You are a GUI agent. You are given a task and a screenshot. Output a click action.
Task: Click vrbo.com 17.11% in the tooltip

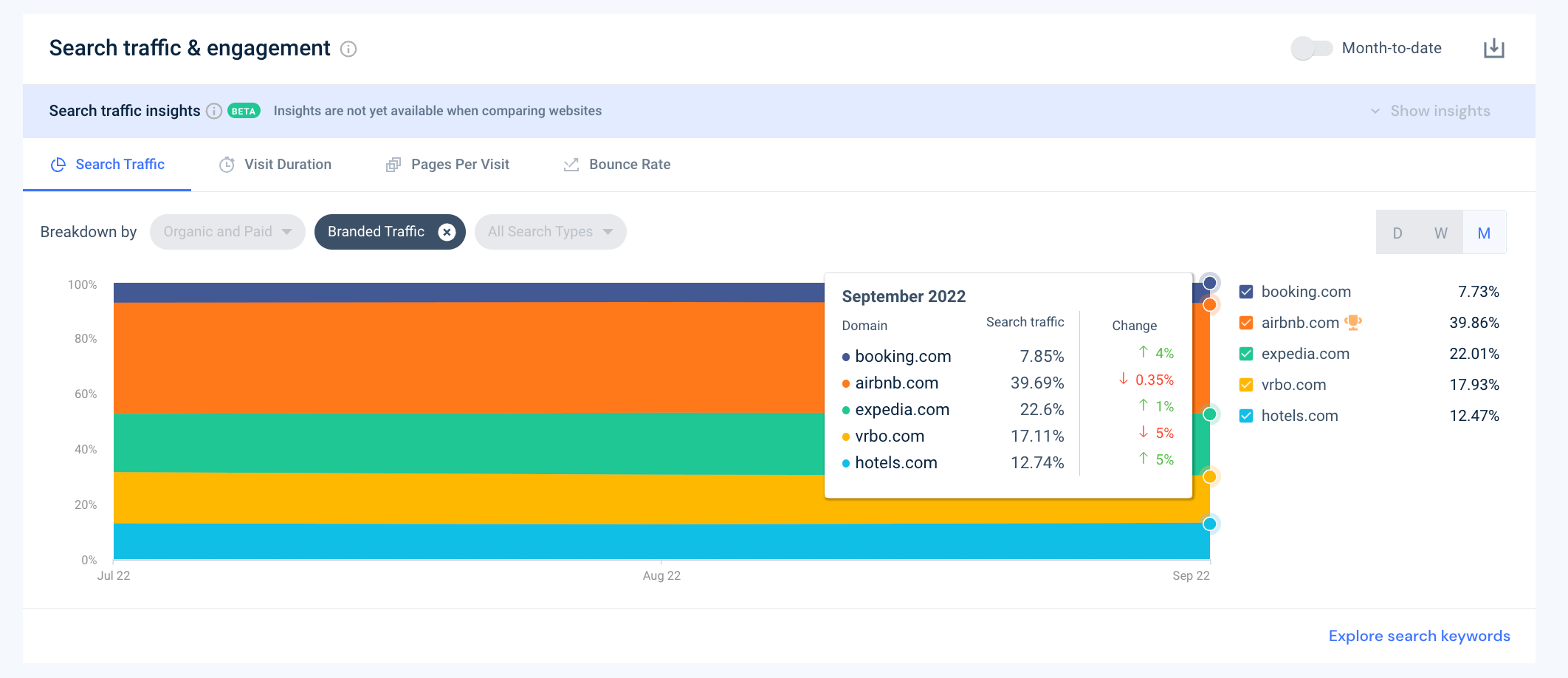click(x=1037, y=436)
